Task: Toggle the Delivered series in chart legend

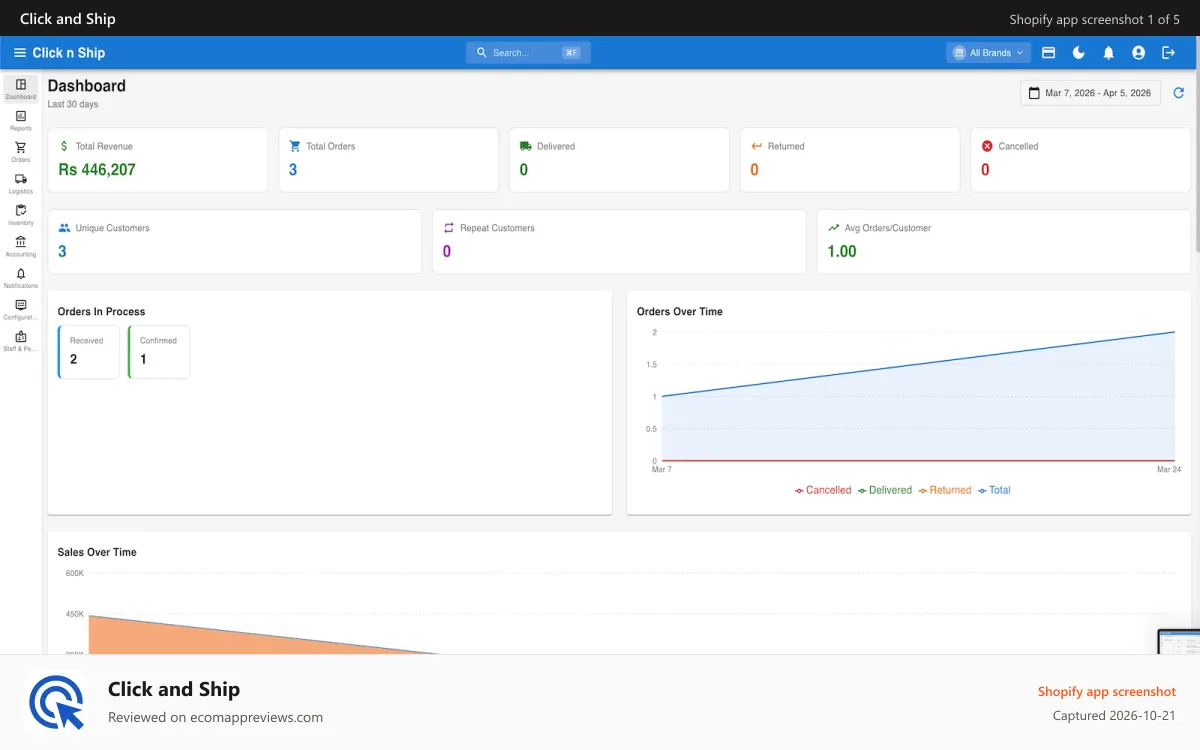Action: tap(885, 490)
